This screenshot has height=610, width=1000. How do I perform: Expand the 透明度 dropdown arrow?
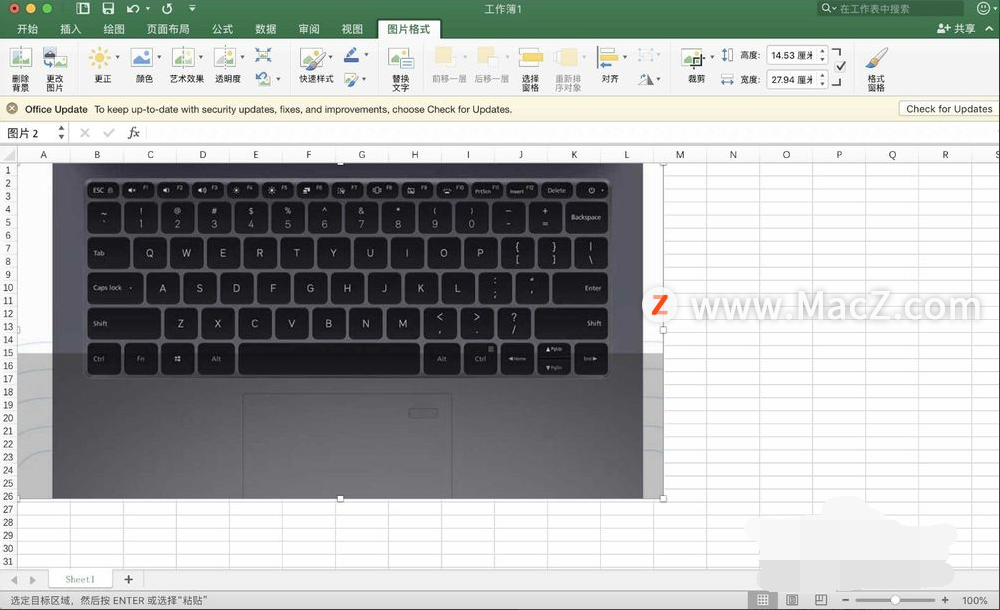[x=242, y=57]
